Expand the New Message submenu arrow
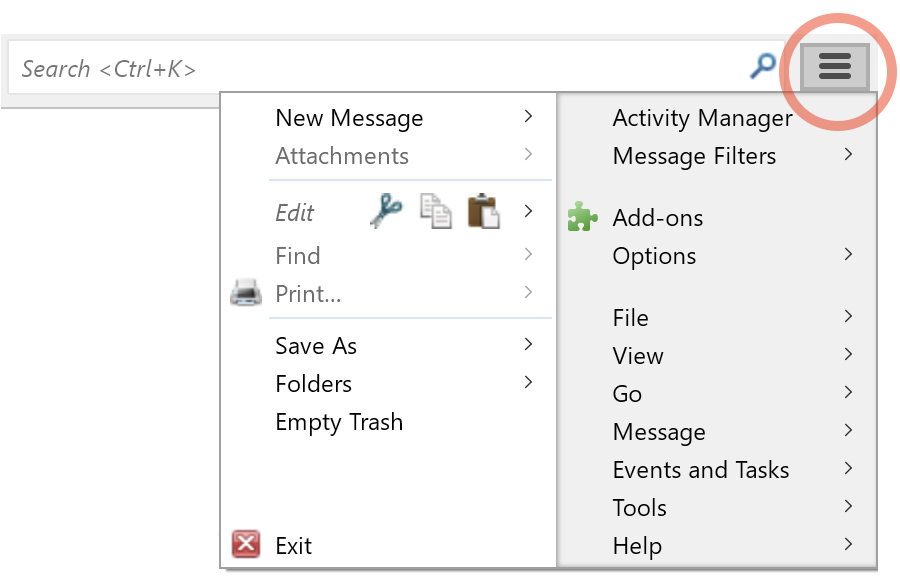 pyautogui.click(x=528, y=117)
